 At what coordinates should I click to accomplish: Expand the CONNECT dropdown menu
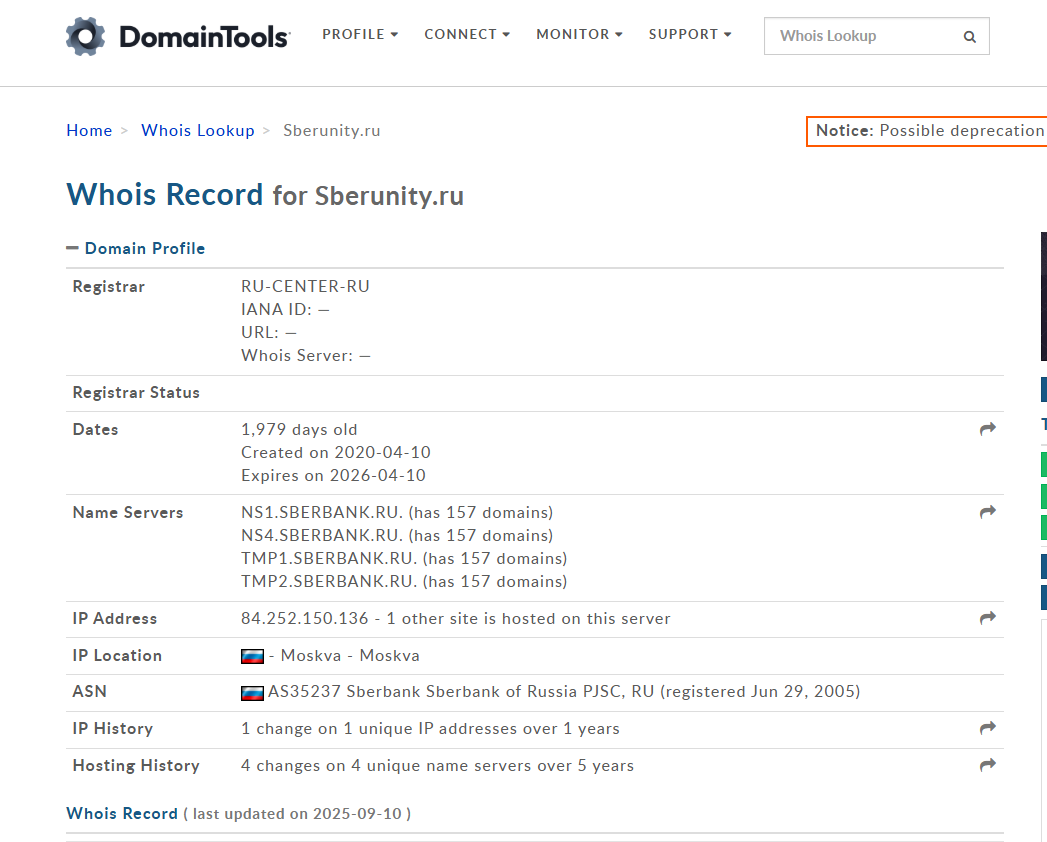pos(467,34)
